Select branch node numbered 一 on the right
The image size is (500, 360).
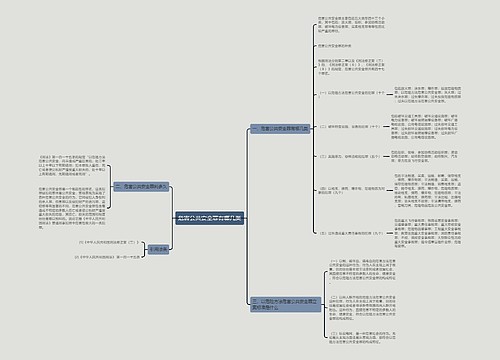click(x=280, y=129)
